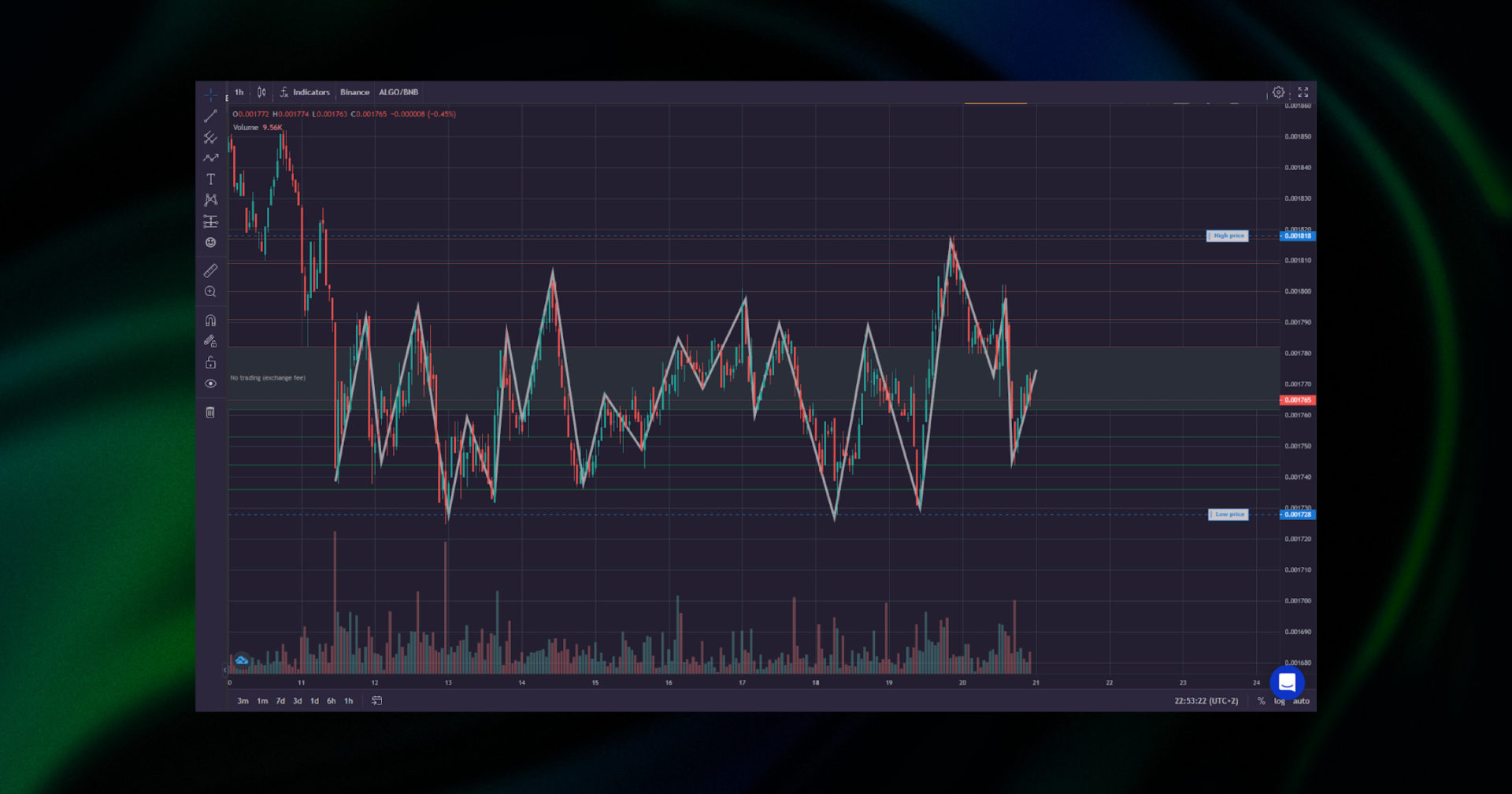Open the ALGO/BNB pair selector
Screen dimensions: 1512x794
pyautogui.click(x=398, y=92)
